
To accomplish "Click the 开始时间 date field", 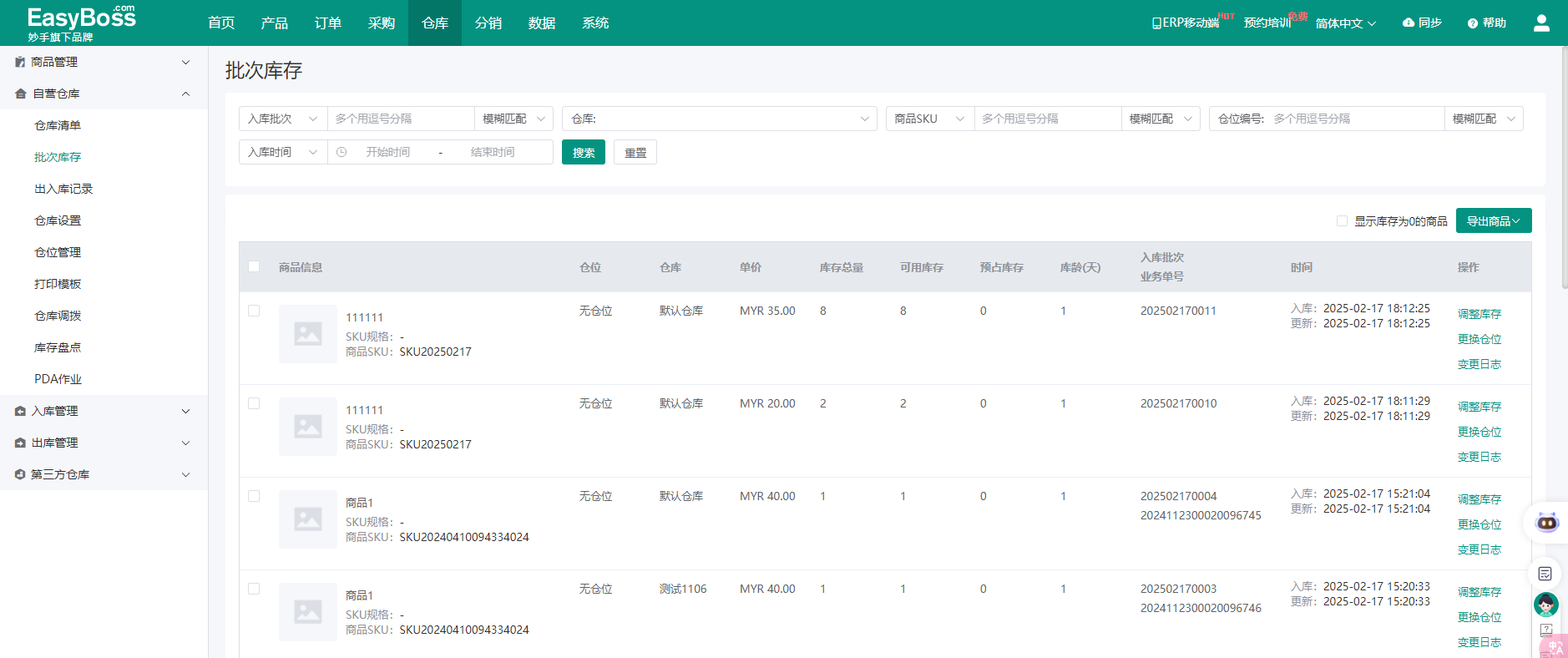I will 388,152.
